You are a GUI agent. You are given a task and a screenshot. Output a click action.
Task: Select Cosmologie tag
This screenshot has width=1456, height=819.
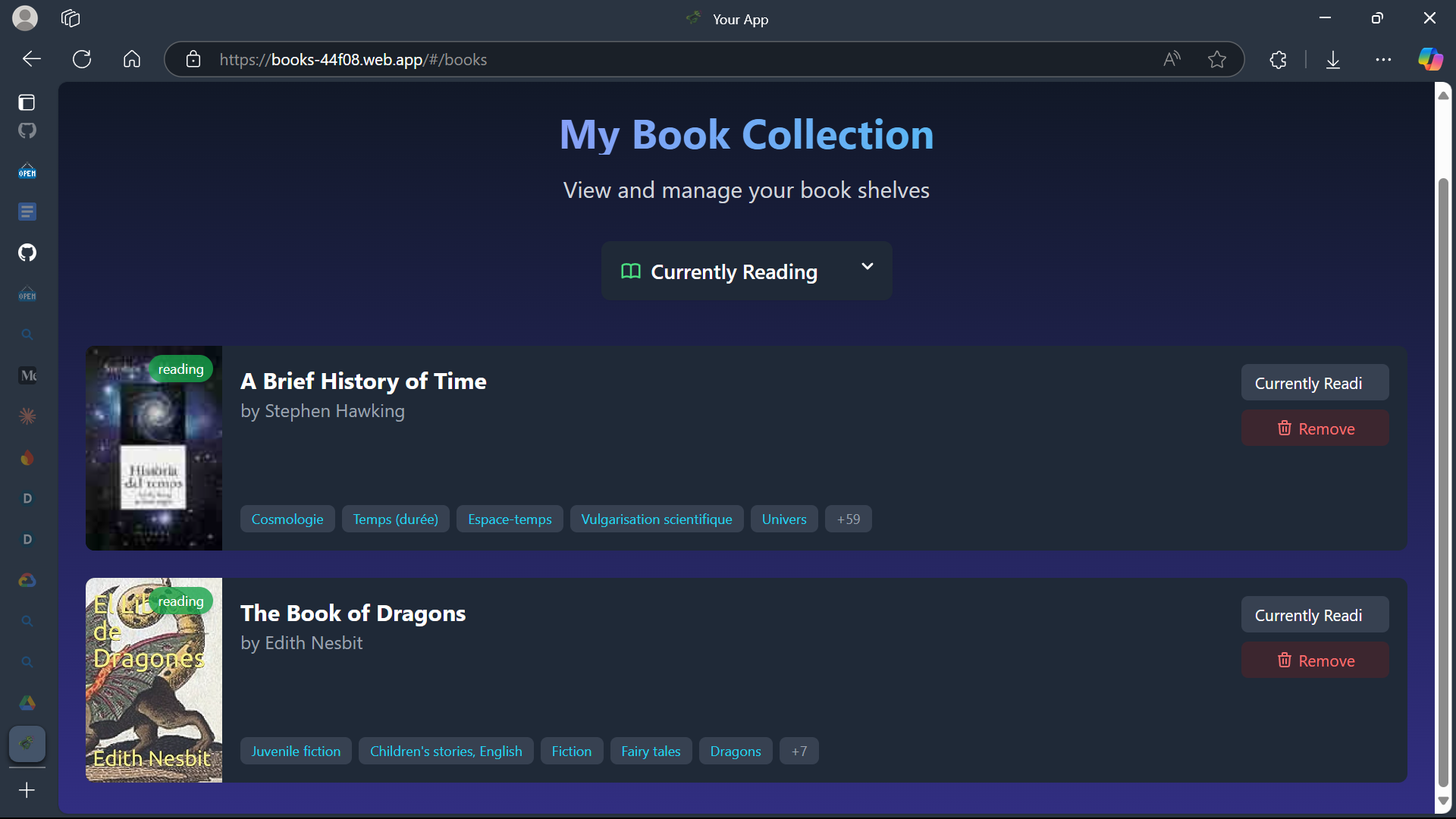tap(287, 519)
